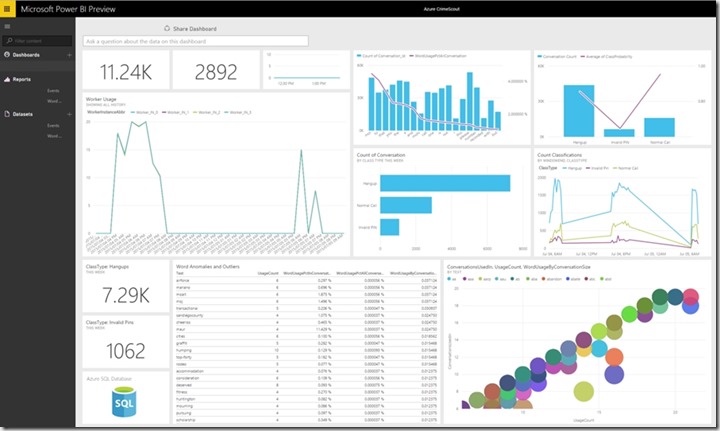Select the first report under Reports
Screen dimensions: 720x431
[x=54, y=89]
